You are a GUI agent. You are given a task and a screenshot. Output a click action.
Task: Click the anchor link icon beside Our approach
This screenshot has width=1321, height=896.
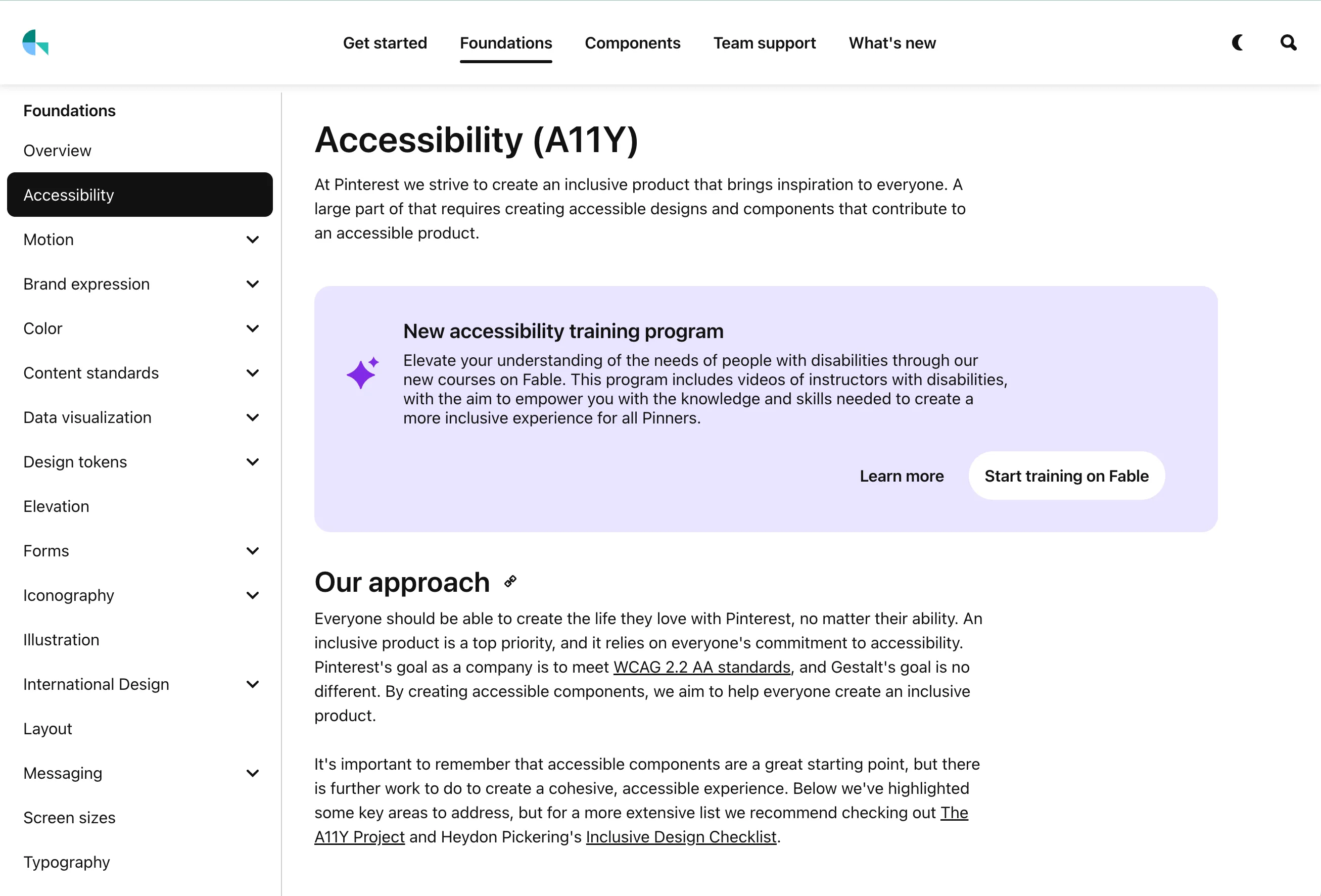[x=509, y=581]
